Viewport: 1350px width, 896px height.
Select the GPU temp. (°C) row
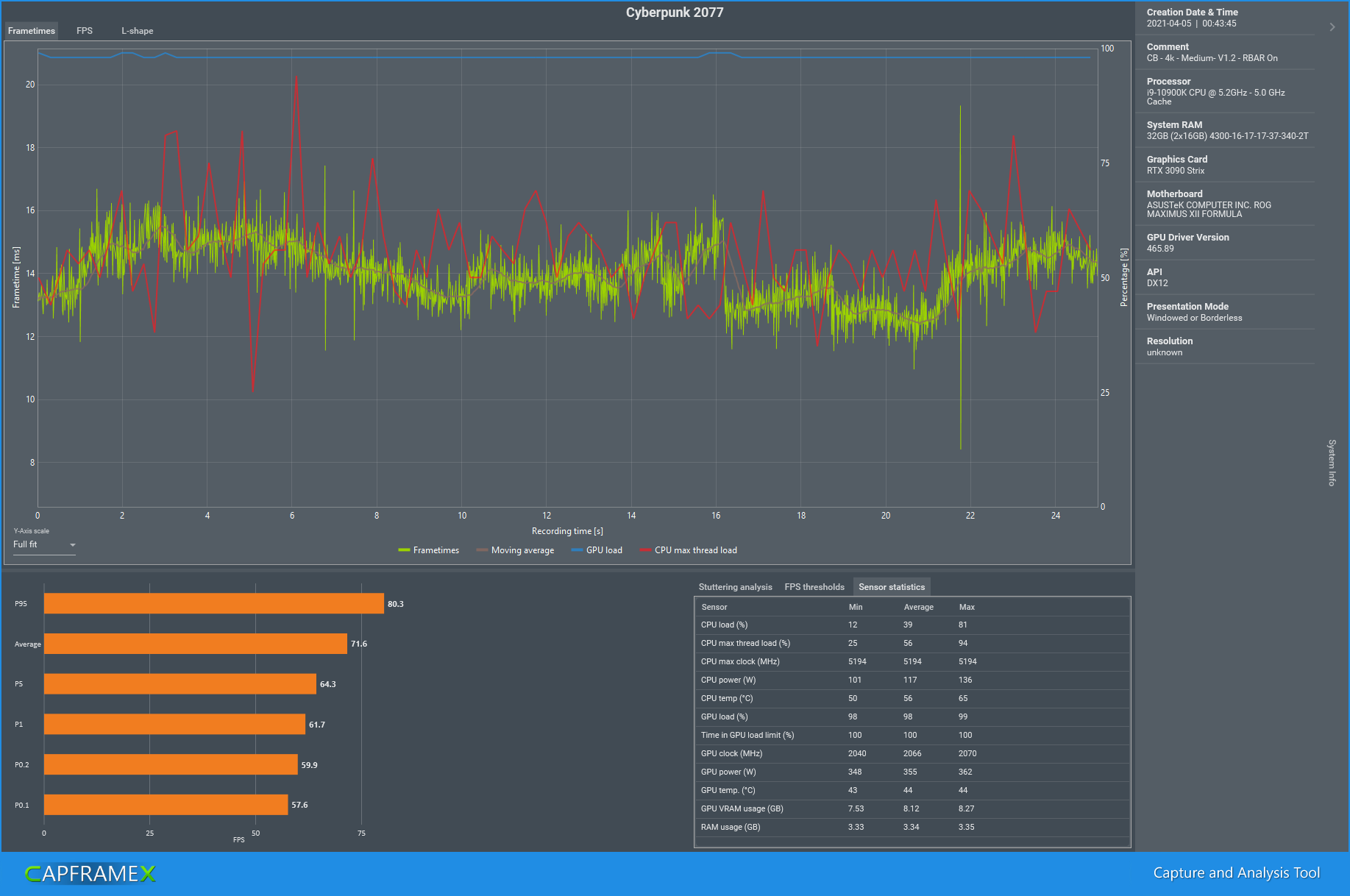click(912, 791)
